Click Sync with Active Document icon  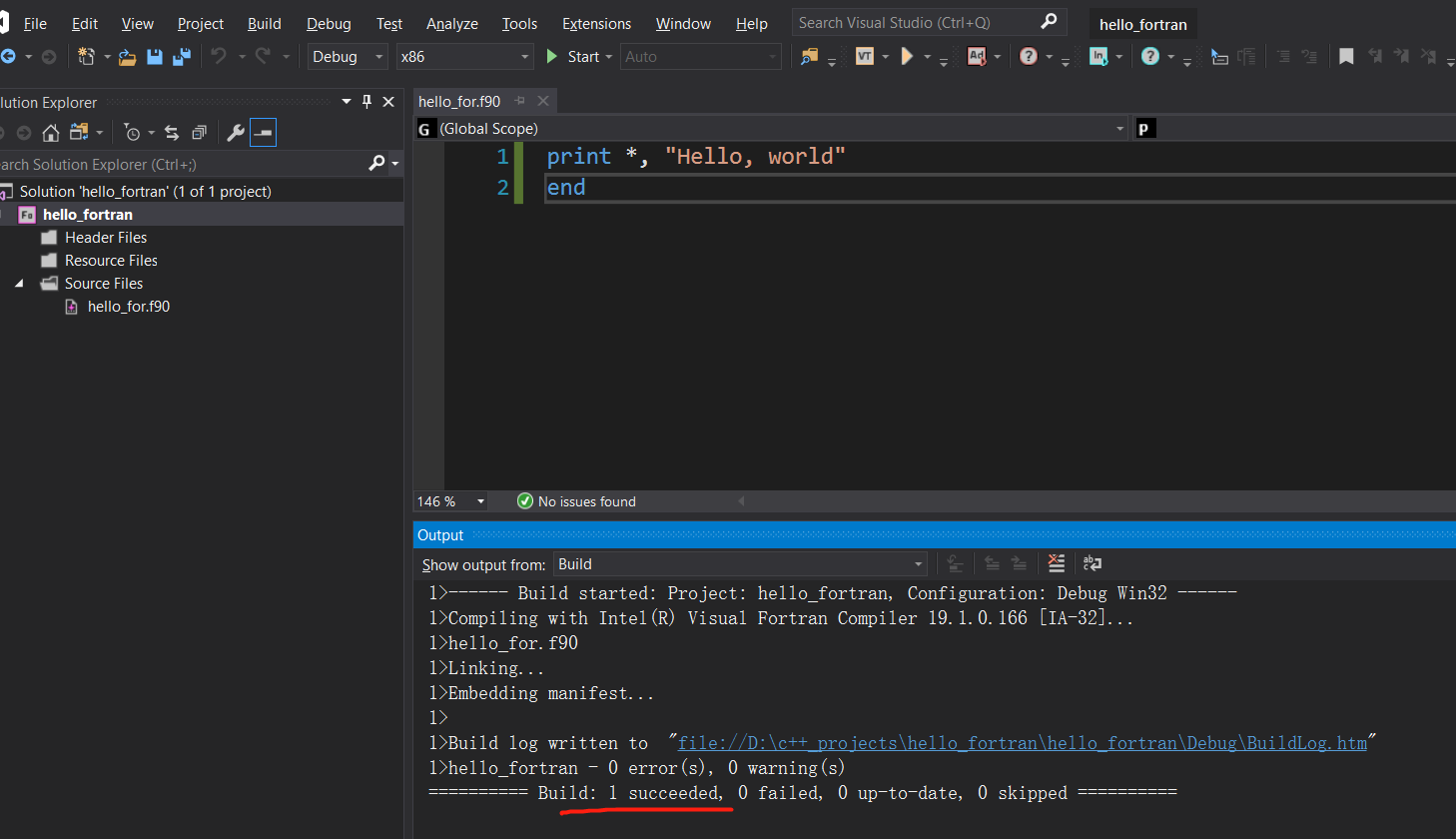[x=172, y=133]
